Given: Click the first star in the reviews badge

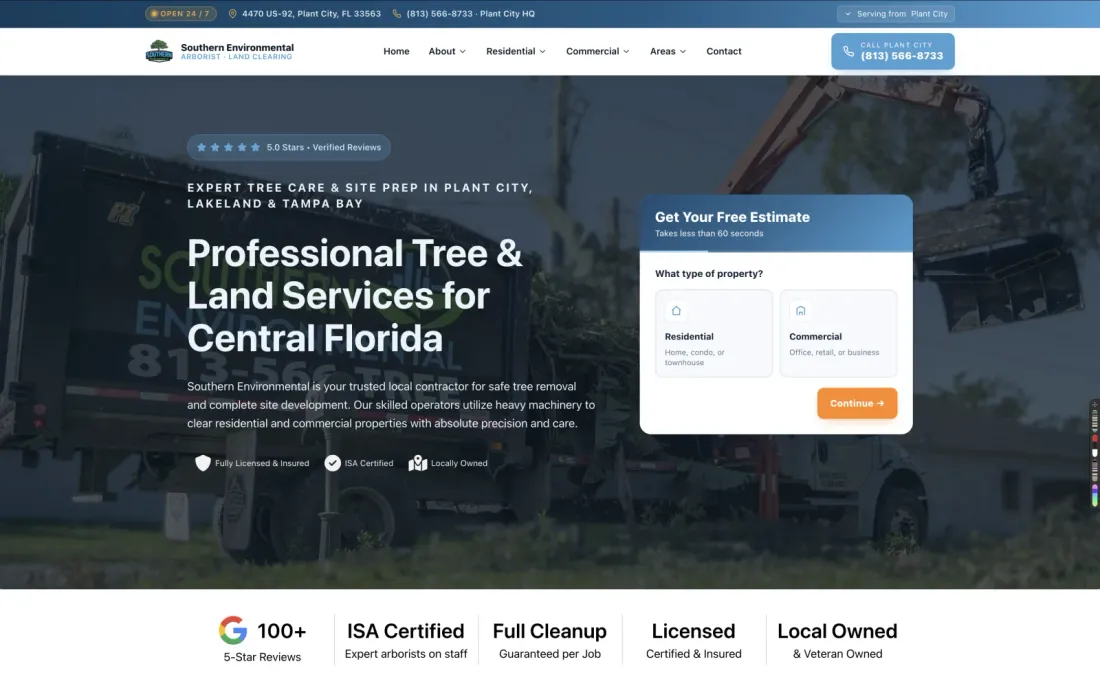Looking at the screenshot, I should point(201,147).
